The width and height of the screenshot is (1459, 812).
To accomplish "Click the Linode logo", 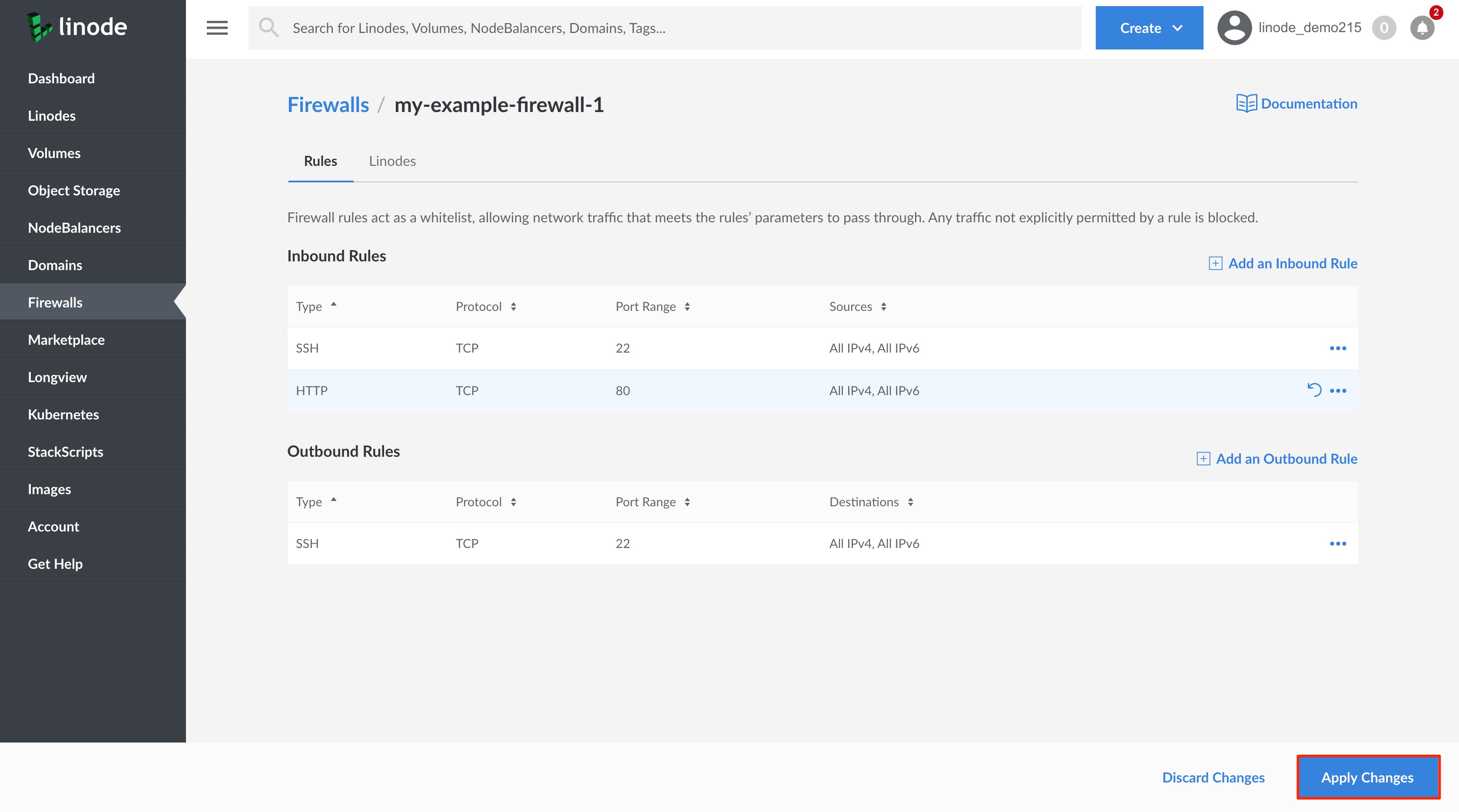I will click(x=77, y=26).
